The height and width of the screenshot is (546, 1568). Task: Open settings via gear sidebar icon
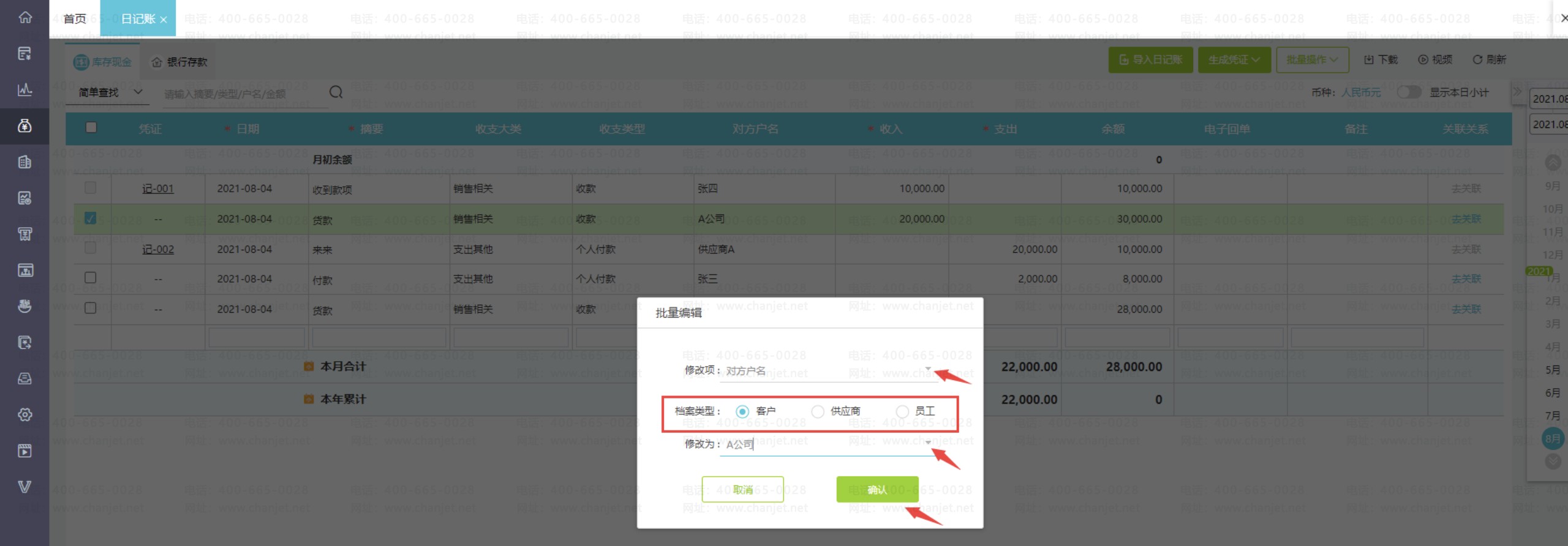point(25,414)
